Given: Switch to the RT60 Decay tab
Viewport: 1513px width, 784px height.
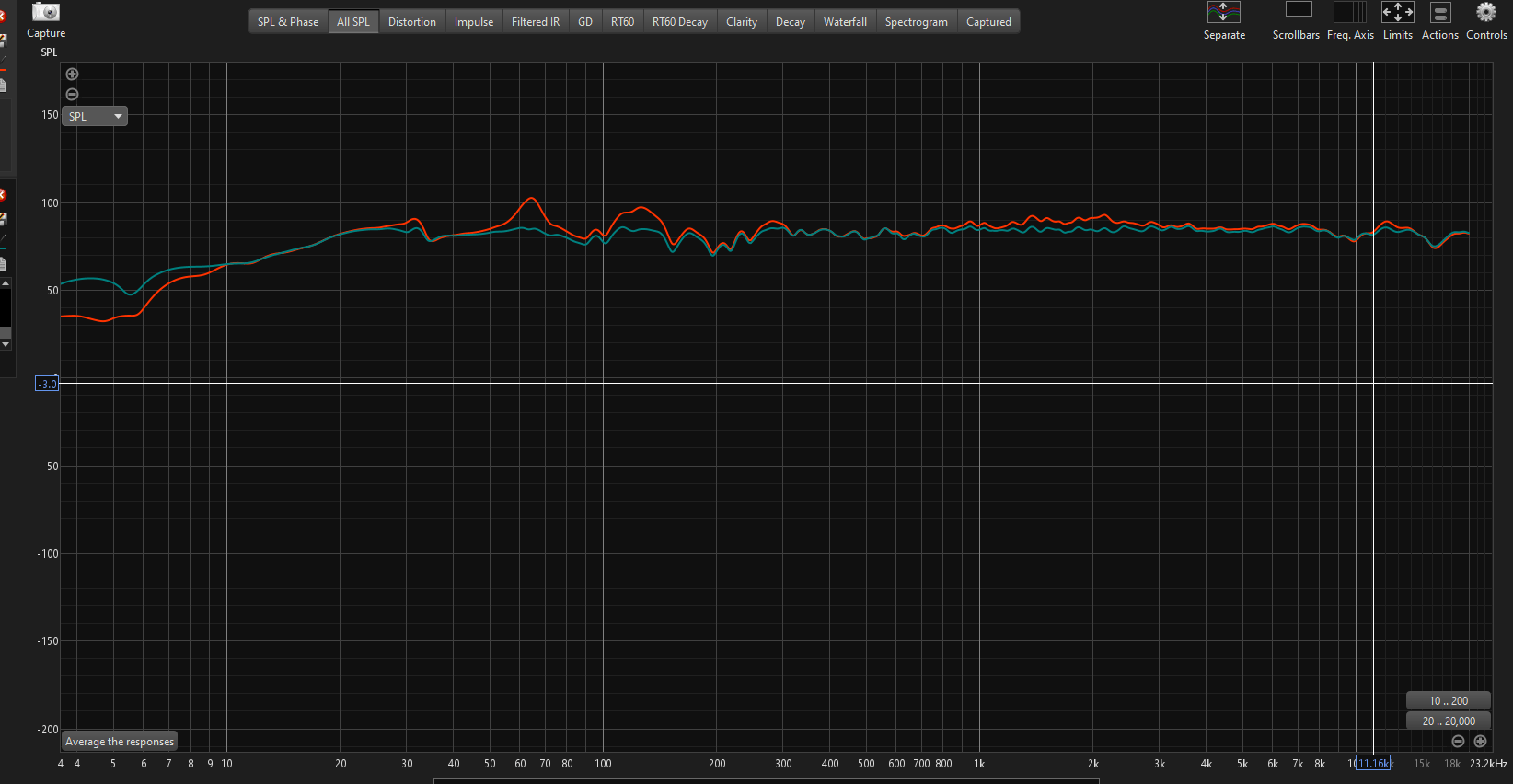Looking at the screenshot, I should point(680,22).
